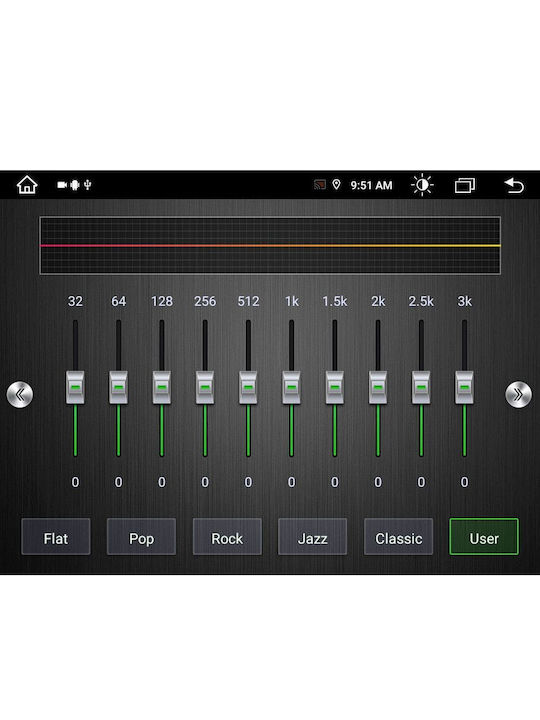Tap the back arrow icon
Viewport: 540px width, 720px height.
(514, 186)
